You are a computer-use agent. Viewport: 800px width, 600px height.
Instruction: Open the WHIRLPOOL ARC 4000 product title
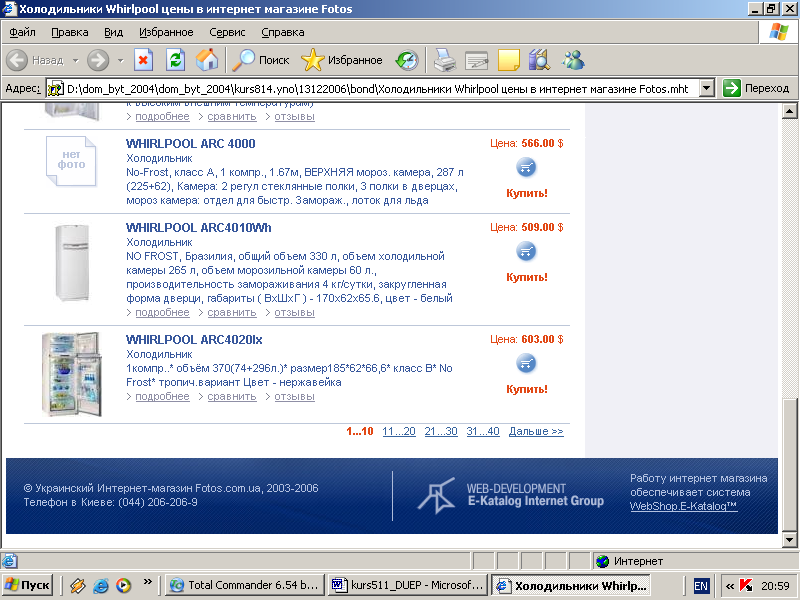190,144
